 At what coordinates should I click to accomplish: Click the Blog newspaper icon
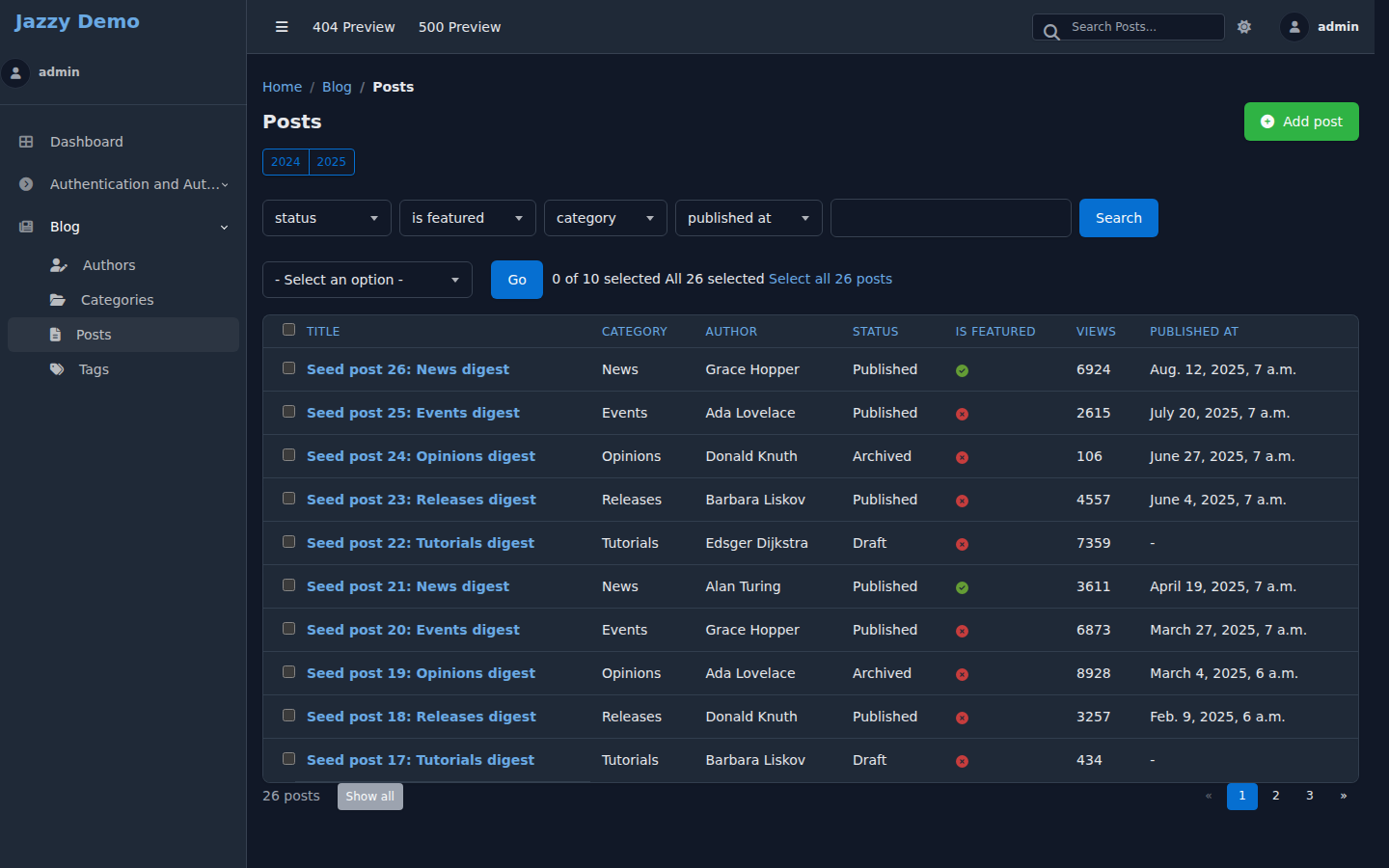coord(26,227)
